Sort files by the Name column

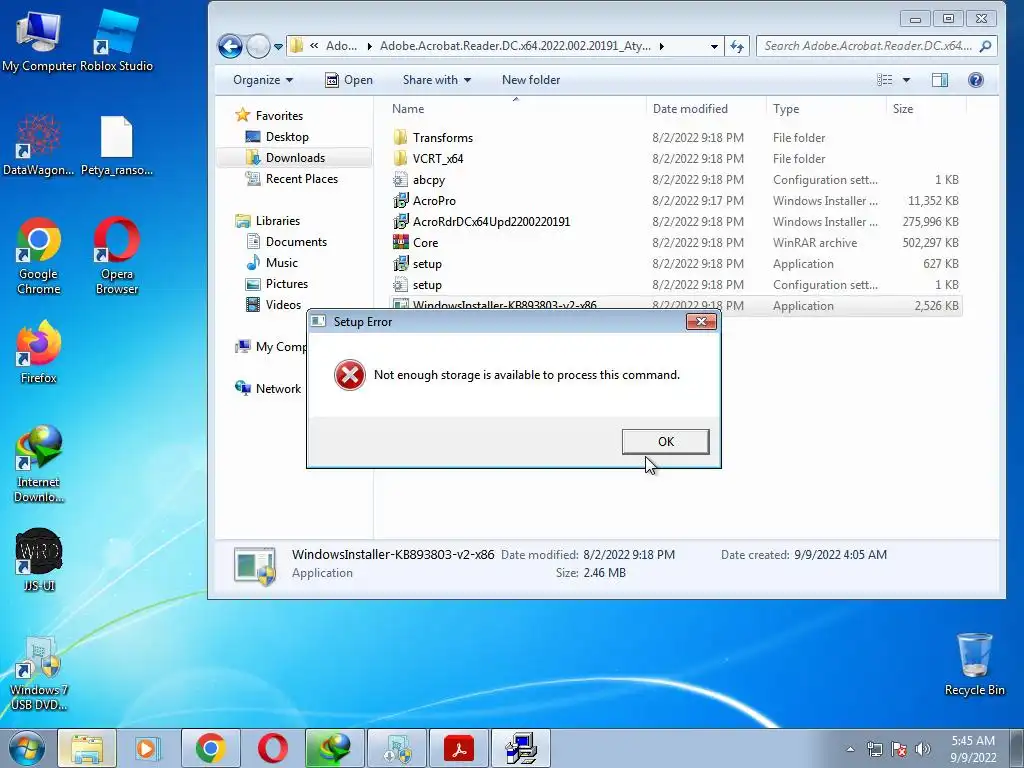coord(515,109)
